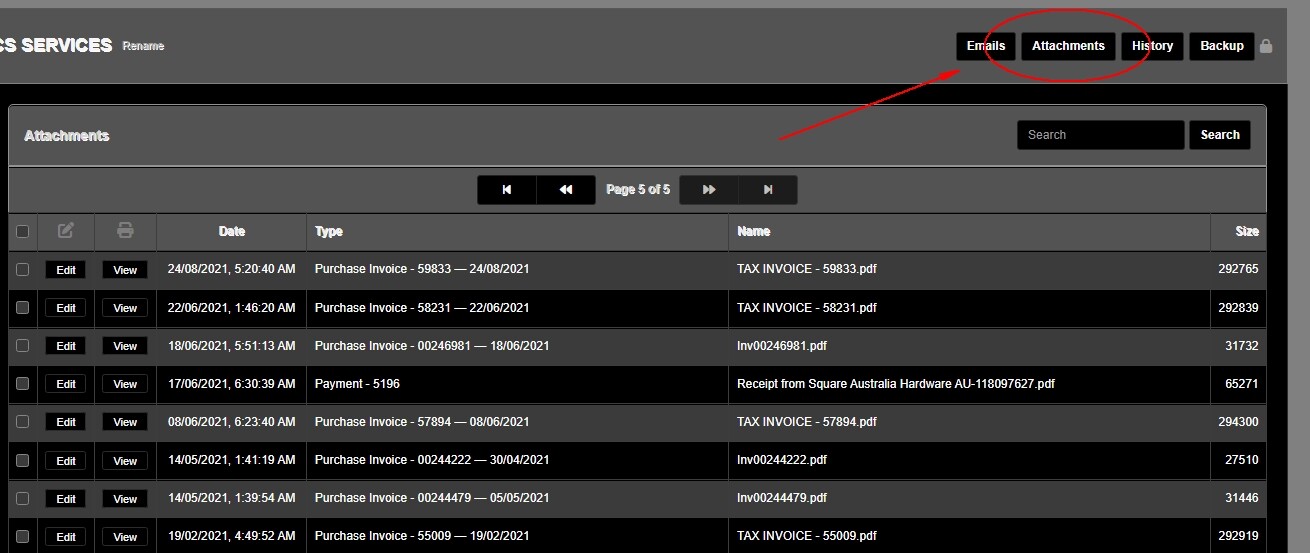Image resolution: width=1310 pixels, height=553 pixels.
Task: View the Purchase Invoice - 57894 attachment
Action: point(125,422)
